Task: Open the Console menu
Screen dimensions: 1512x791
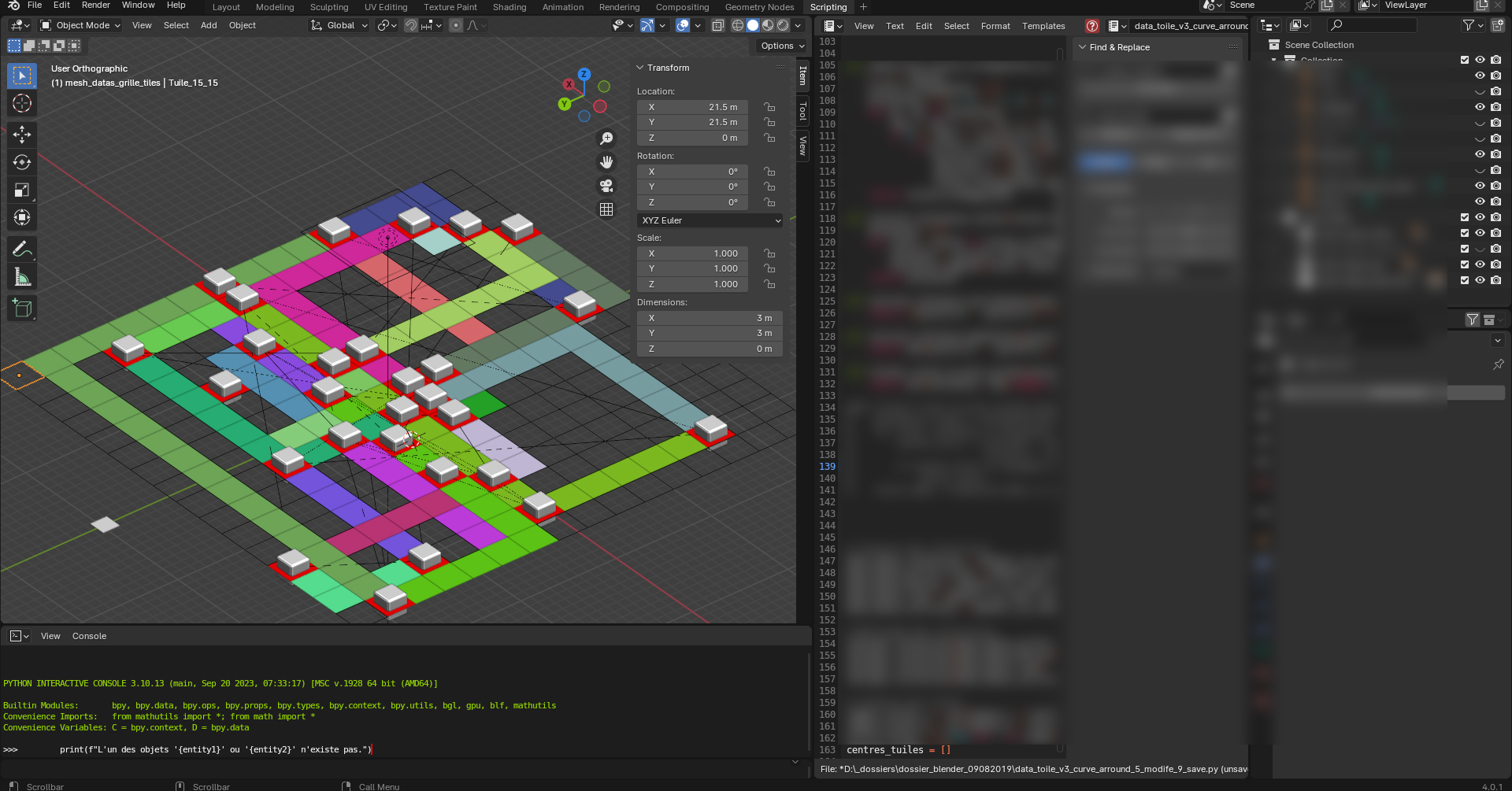Action: coord(89,636)
